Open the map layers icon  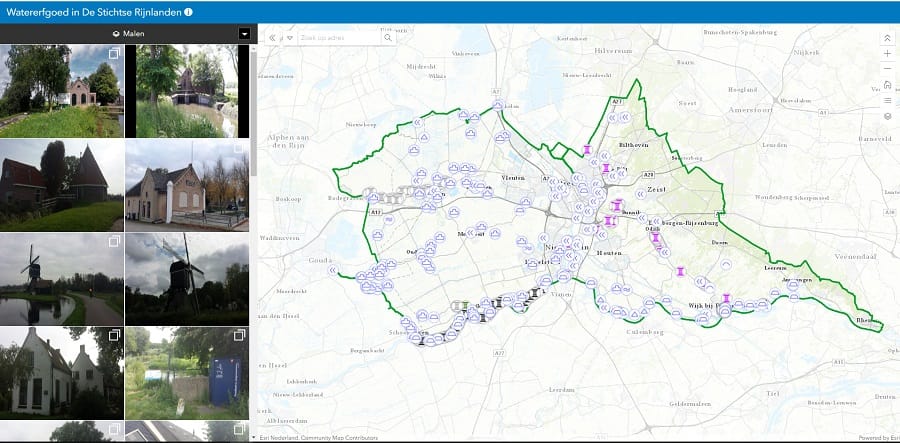tap(887, 116)
